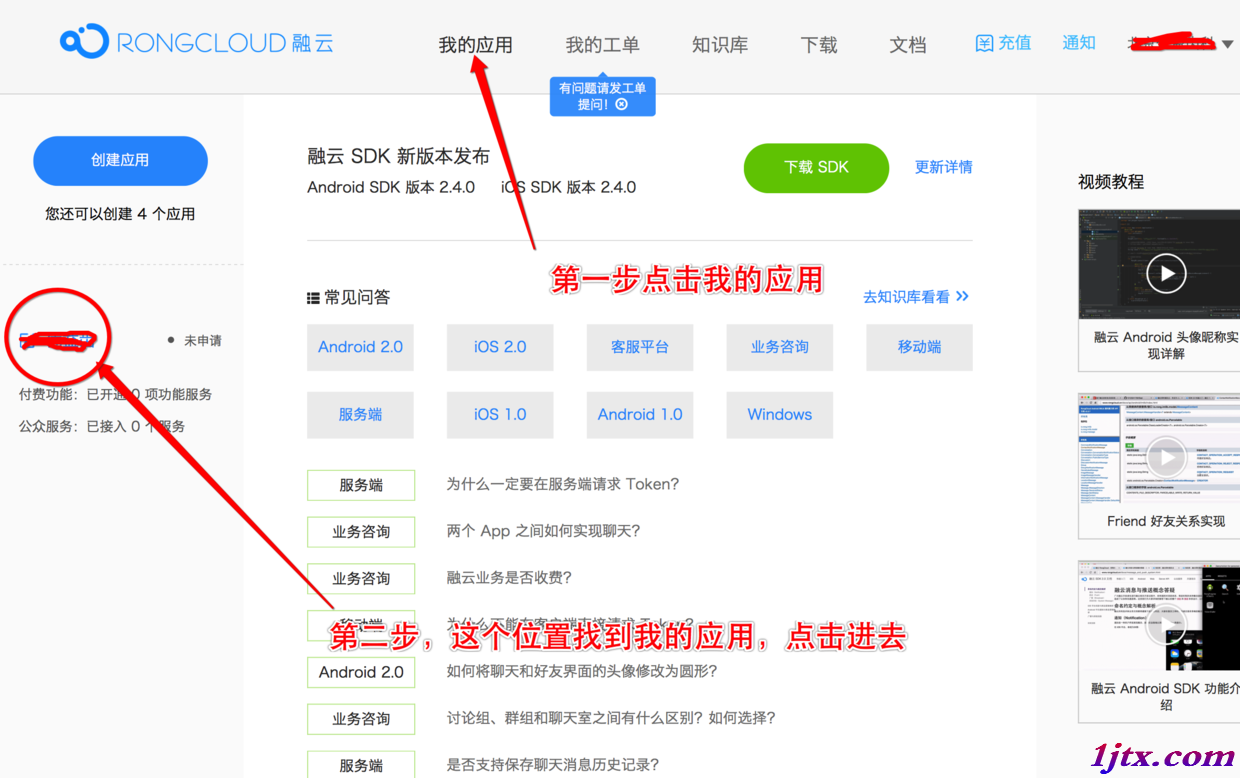The image size is (1240, 778).
Task: Click the green 下载 SDK button
Action: pyautogui.click(x=816, y=168)
